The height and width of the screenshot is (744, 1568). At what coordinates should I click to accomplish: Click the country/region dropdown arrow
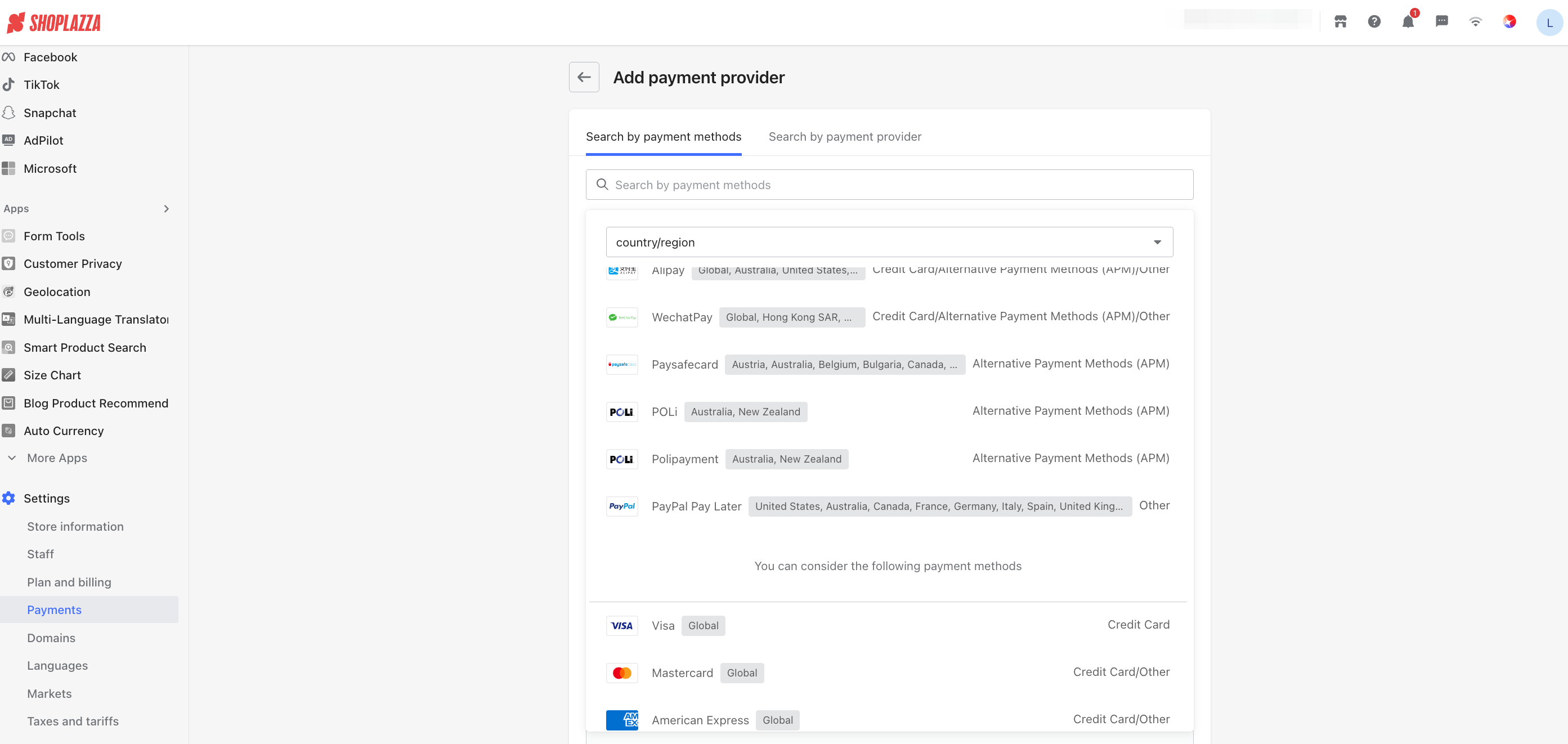click(1157, 243)
